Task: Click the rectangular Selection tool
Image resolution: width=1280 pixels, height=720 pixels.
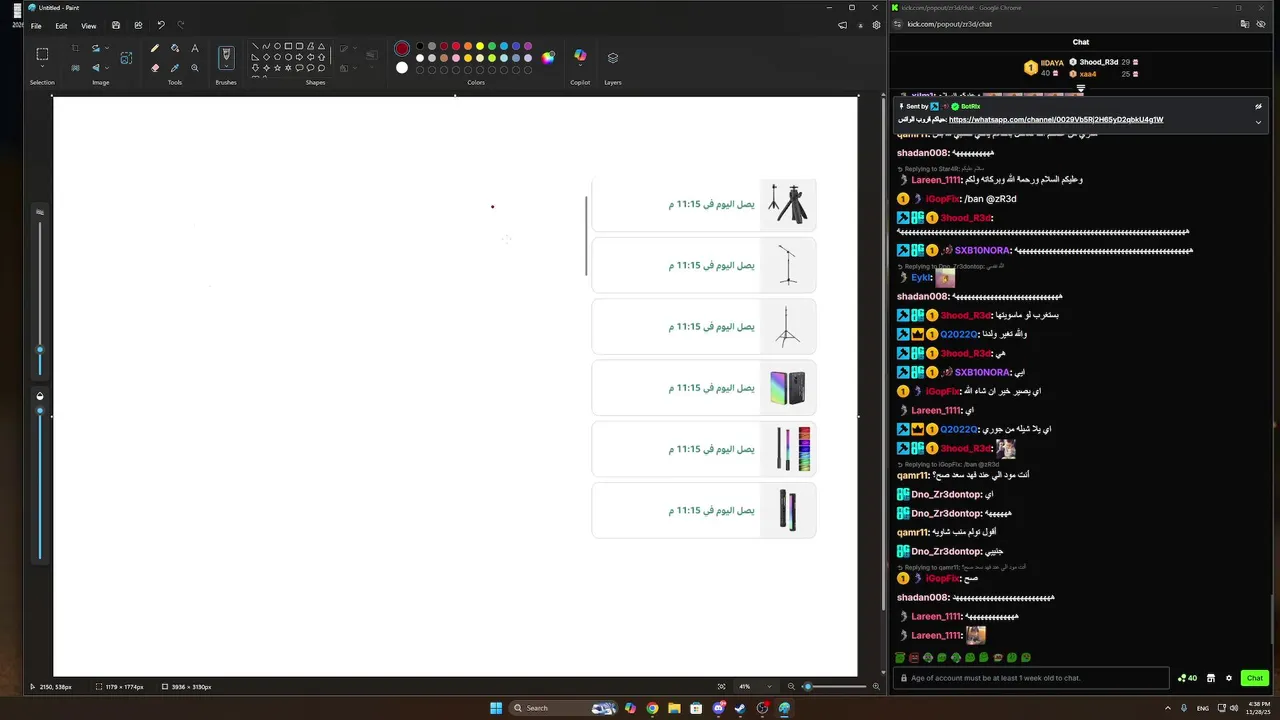Action: 42,54
